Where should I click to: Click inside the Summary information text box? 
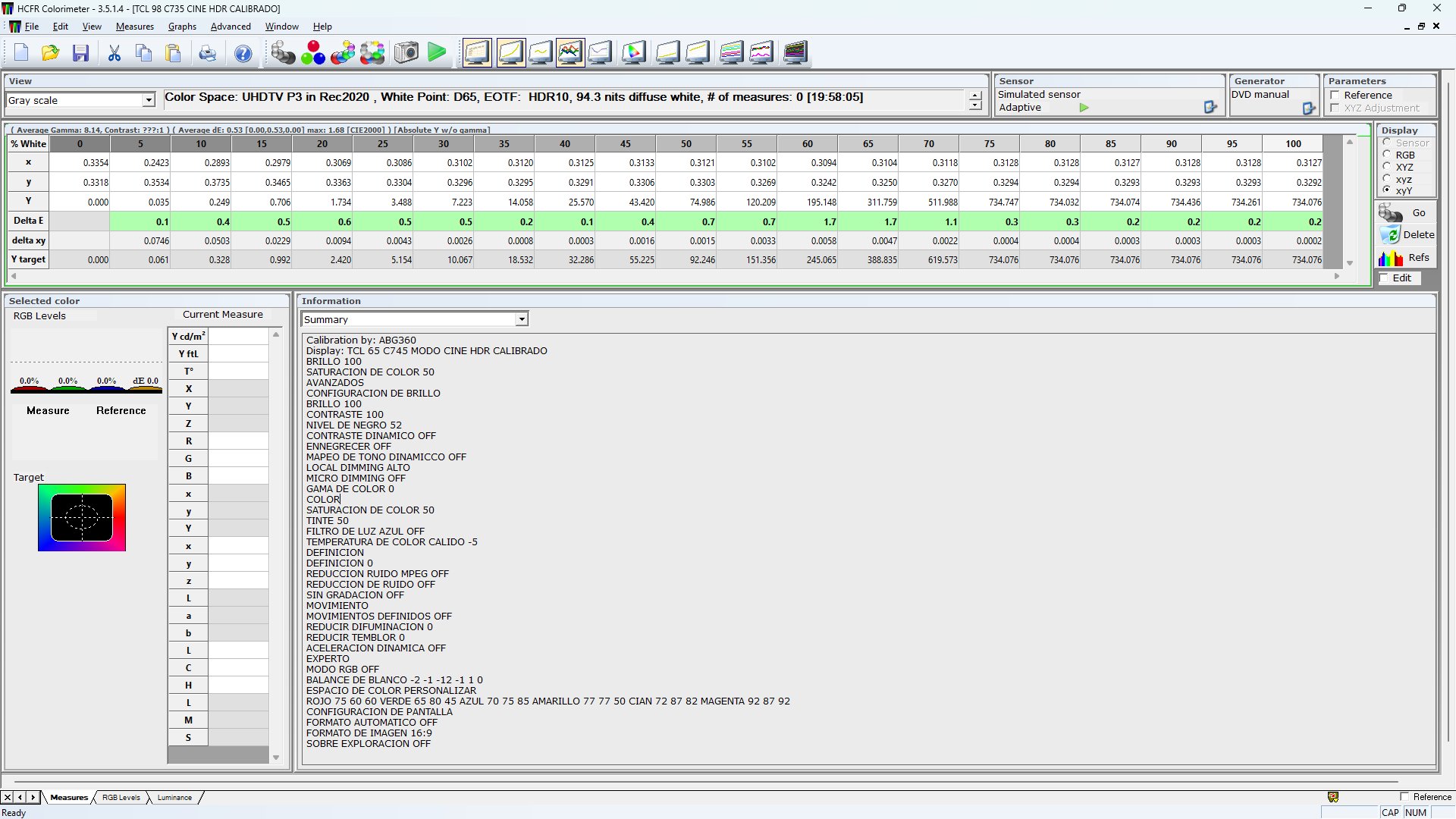pos(868,548)
